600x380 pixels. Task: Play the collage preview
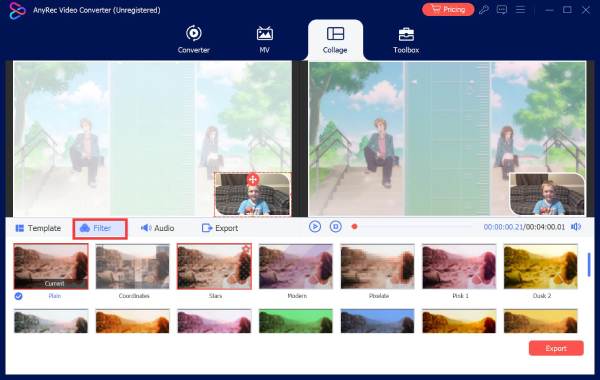point(315,227)
